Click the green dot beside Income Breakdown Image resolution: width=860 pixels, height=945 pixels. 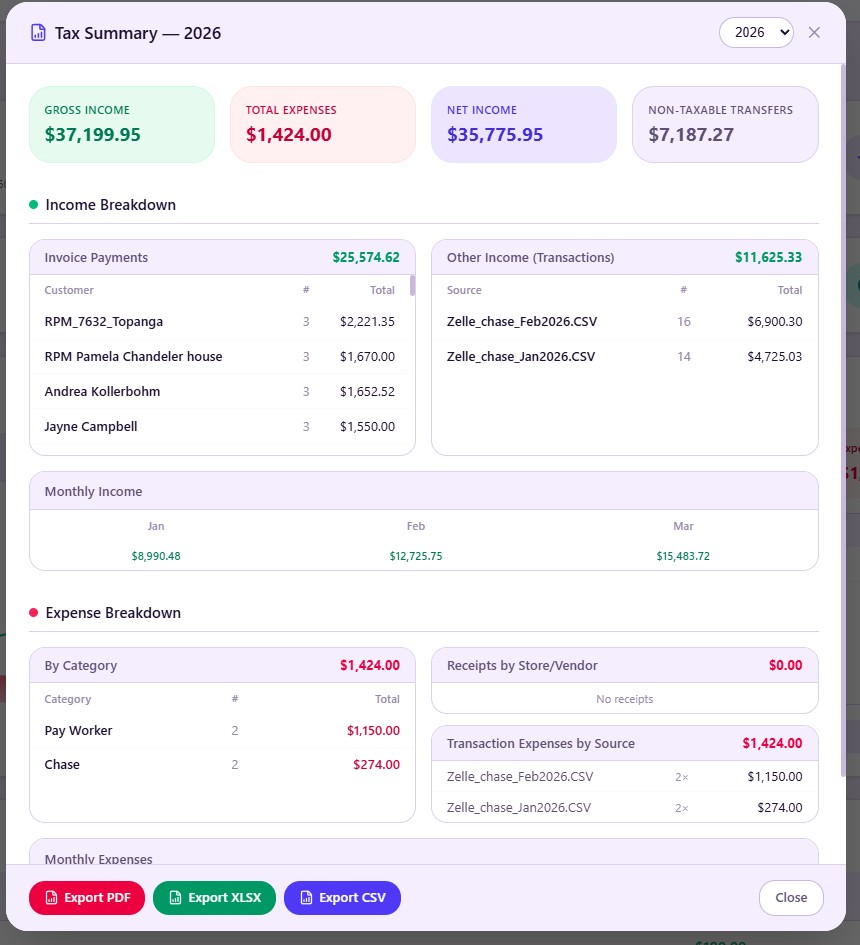point(31,204)
